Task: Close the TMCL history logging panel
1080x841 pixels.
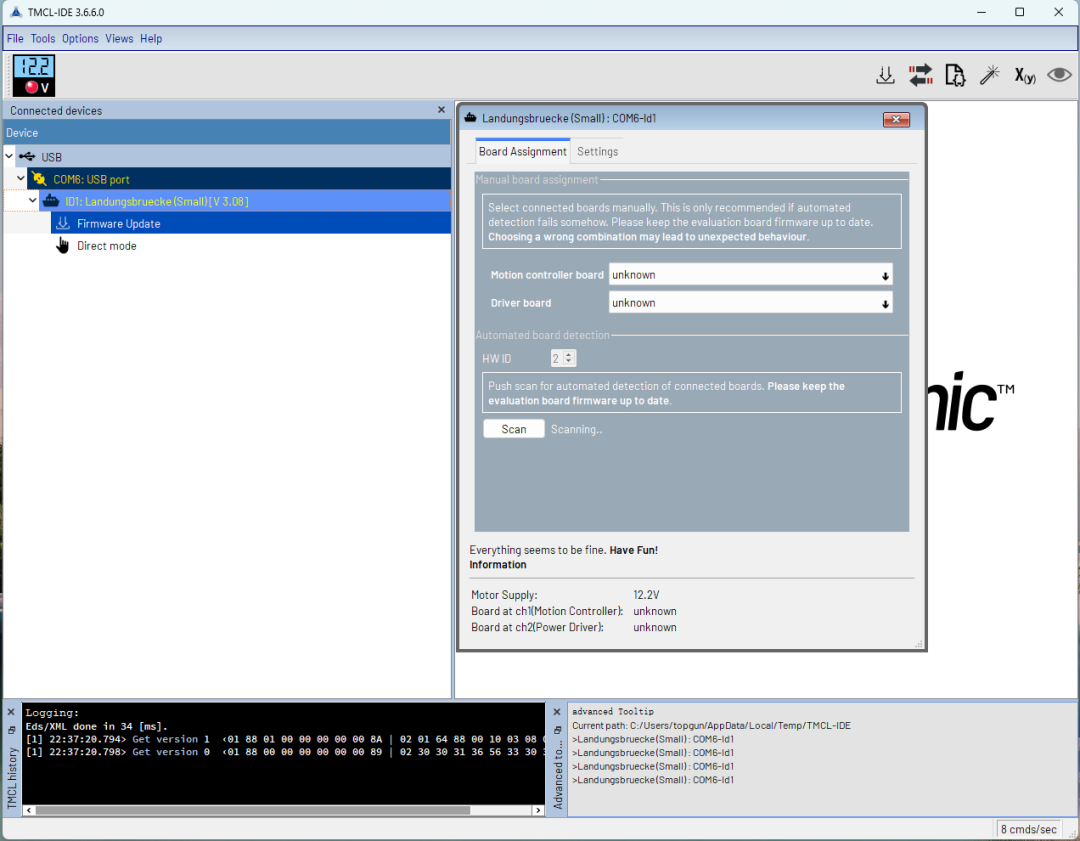Action: (11, 712)
